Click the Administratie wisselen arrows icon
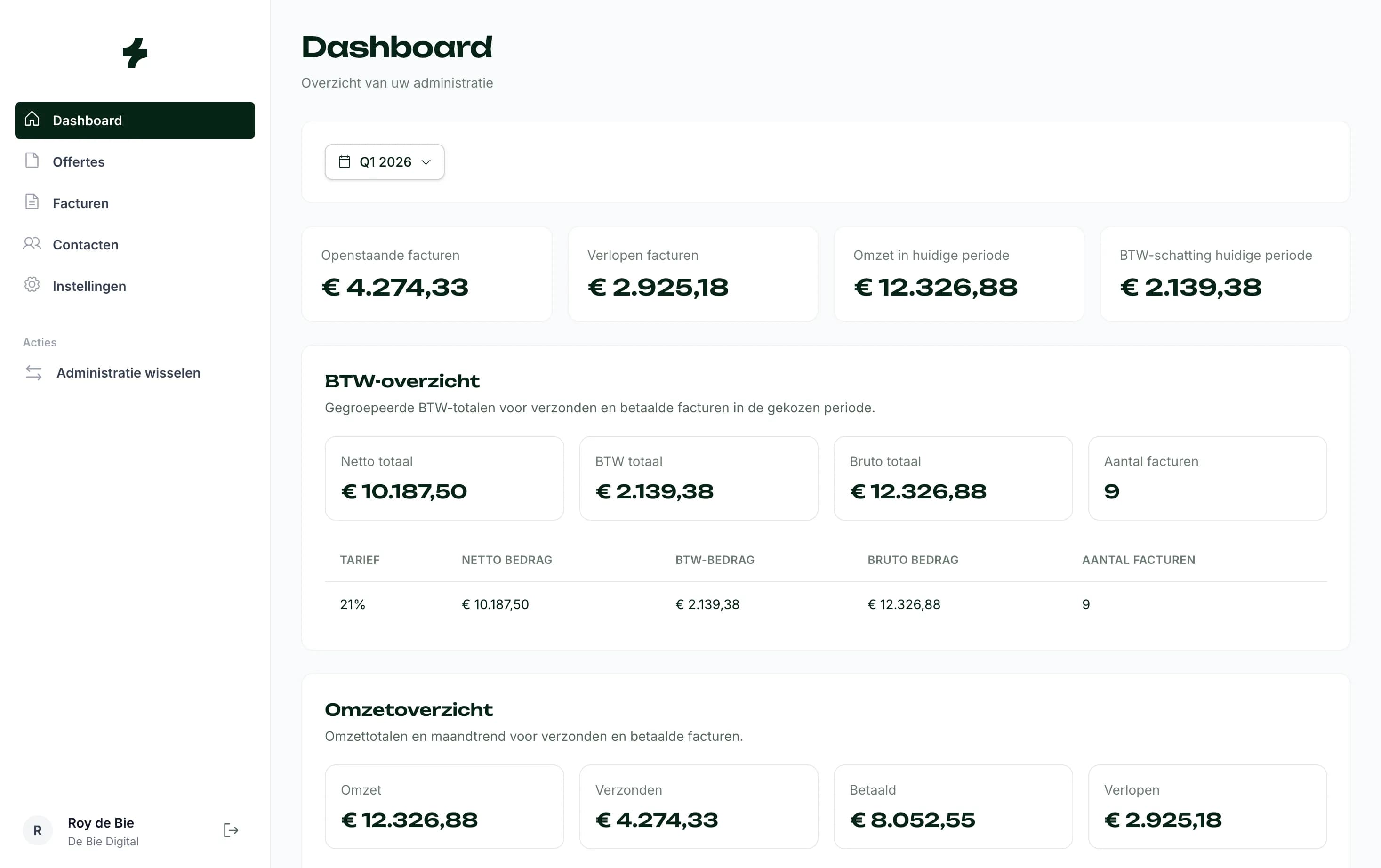The width and height of the screenshot is (1381, 868). (34, 373)
